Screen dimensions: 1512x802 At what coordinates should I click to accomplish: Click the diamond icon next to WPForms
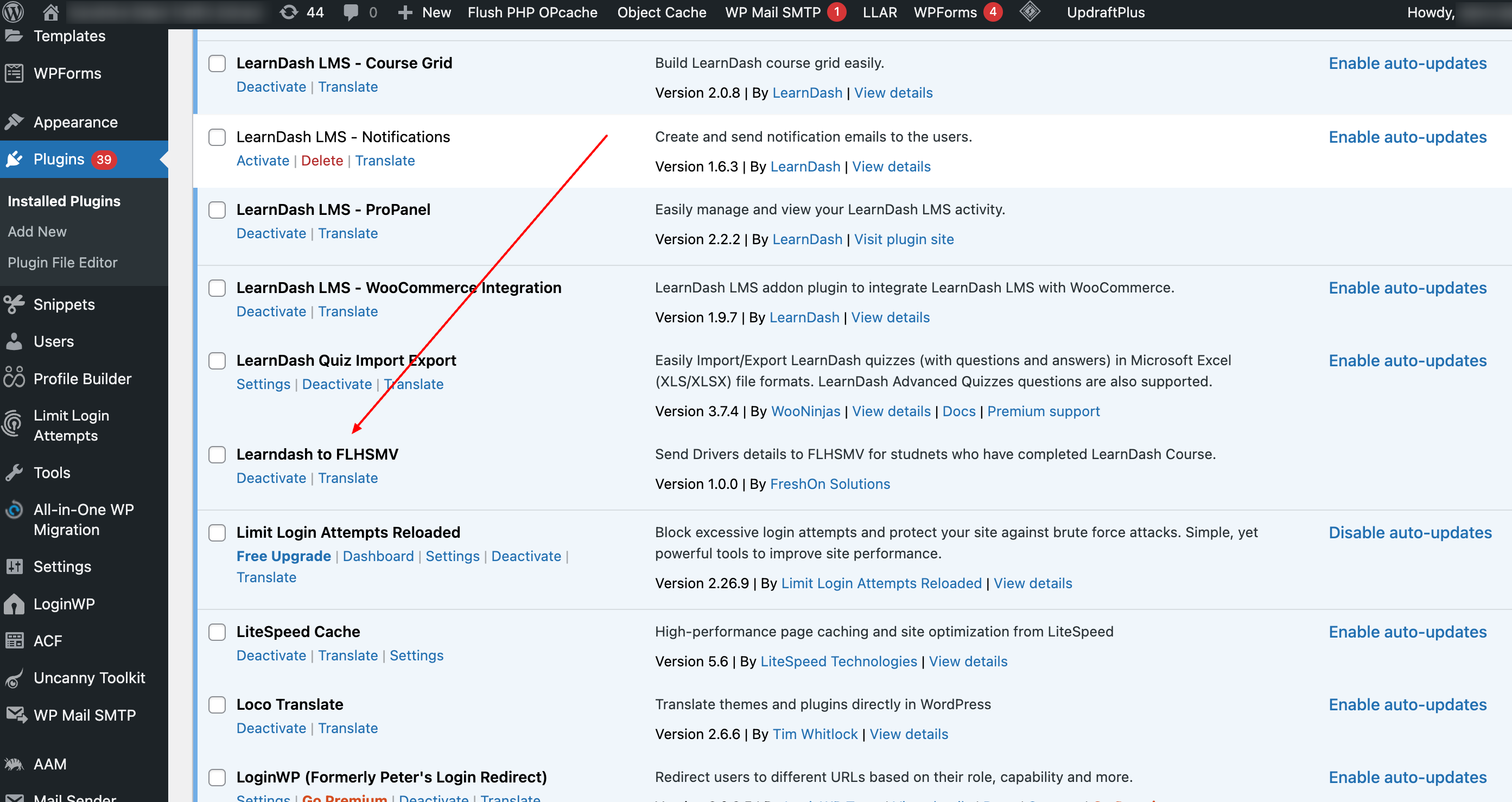pos(1030,12)
